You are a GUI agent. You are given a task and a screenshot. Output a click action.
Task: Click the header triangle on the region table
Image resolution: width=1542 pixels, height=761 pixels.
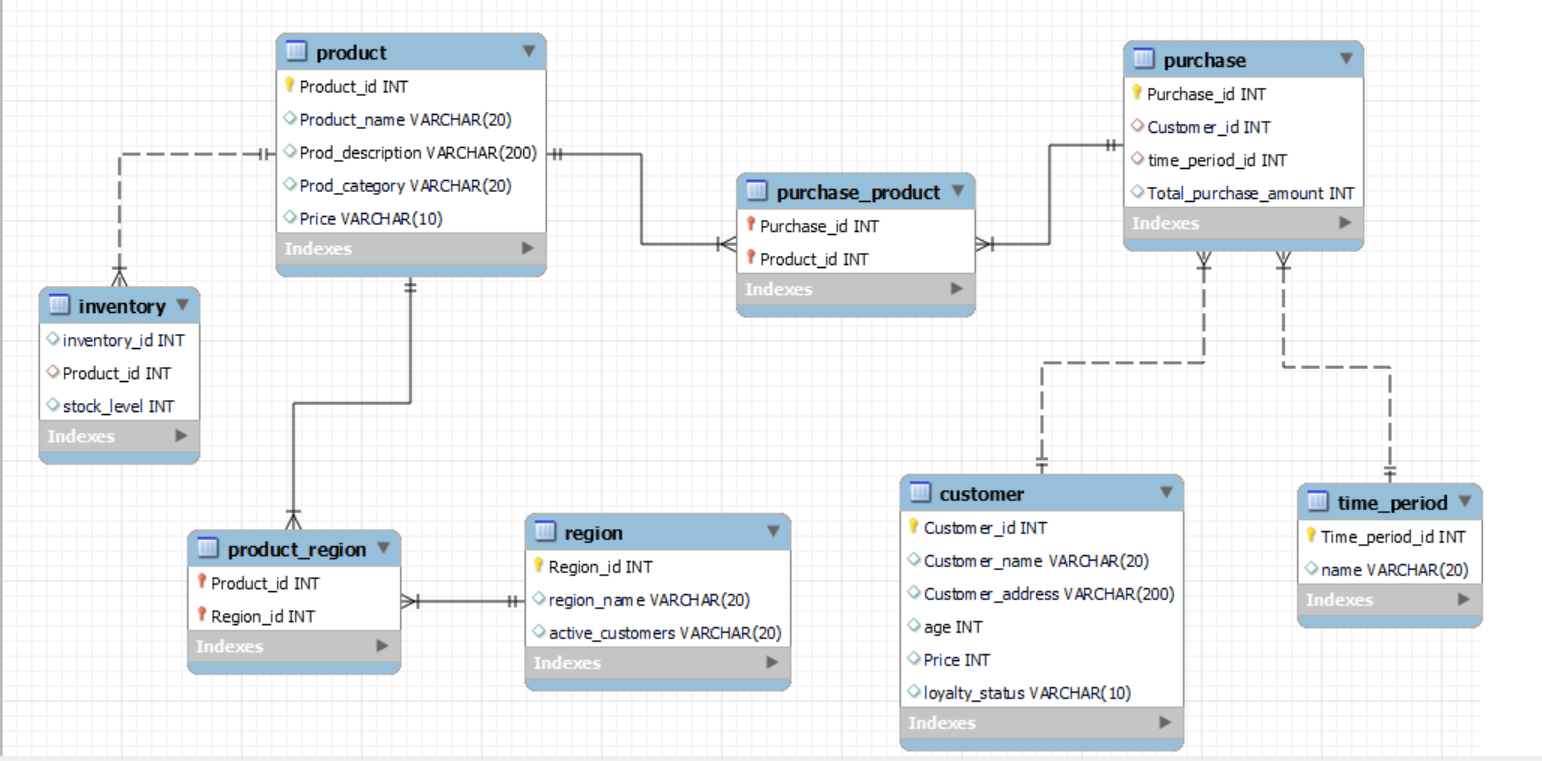coord(772,532)
